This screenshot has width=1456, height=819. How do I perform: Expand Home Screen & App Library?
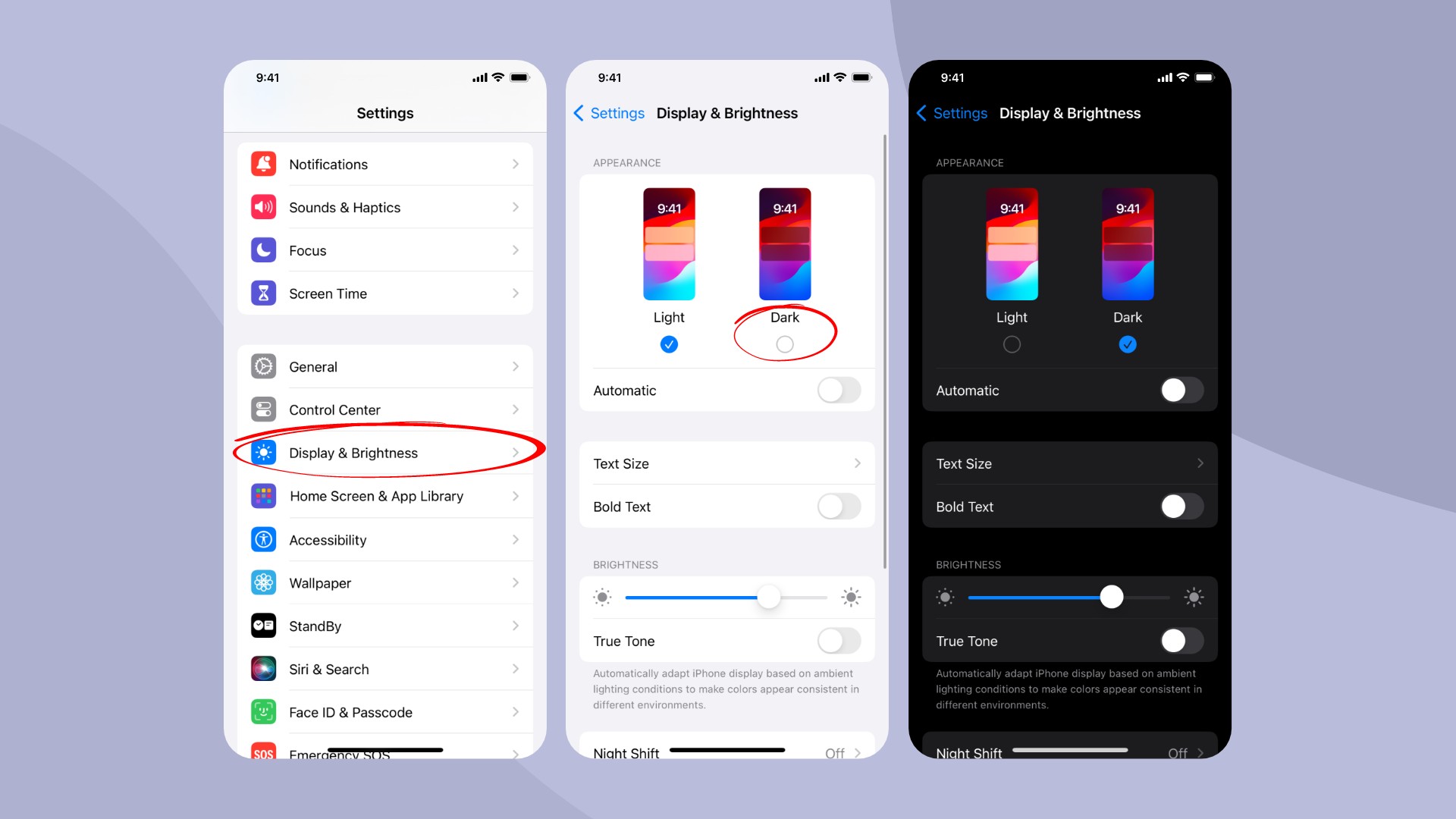pyautogui.click(x=385, y=496)
